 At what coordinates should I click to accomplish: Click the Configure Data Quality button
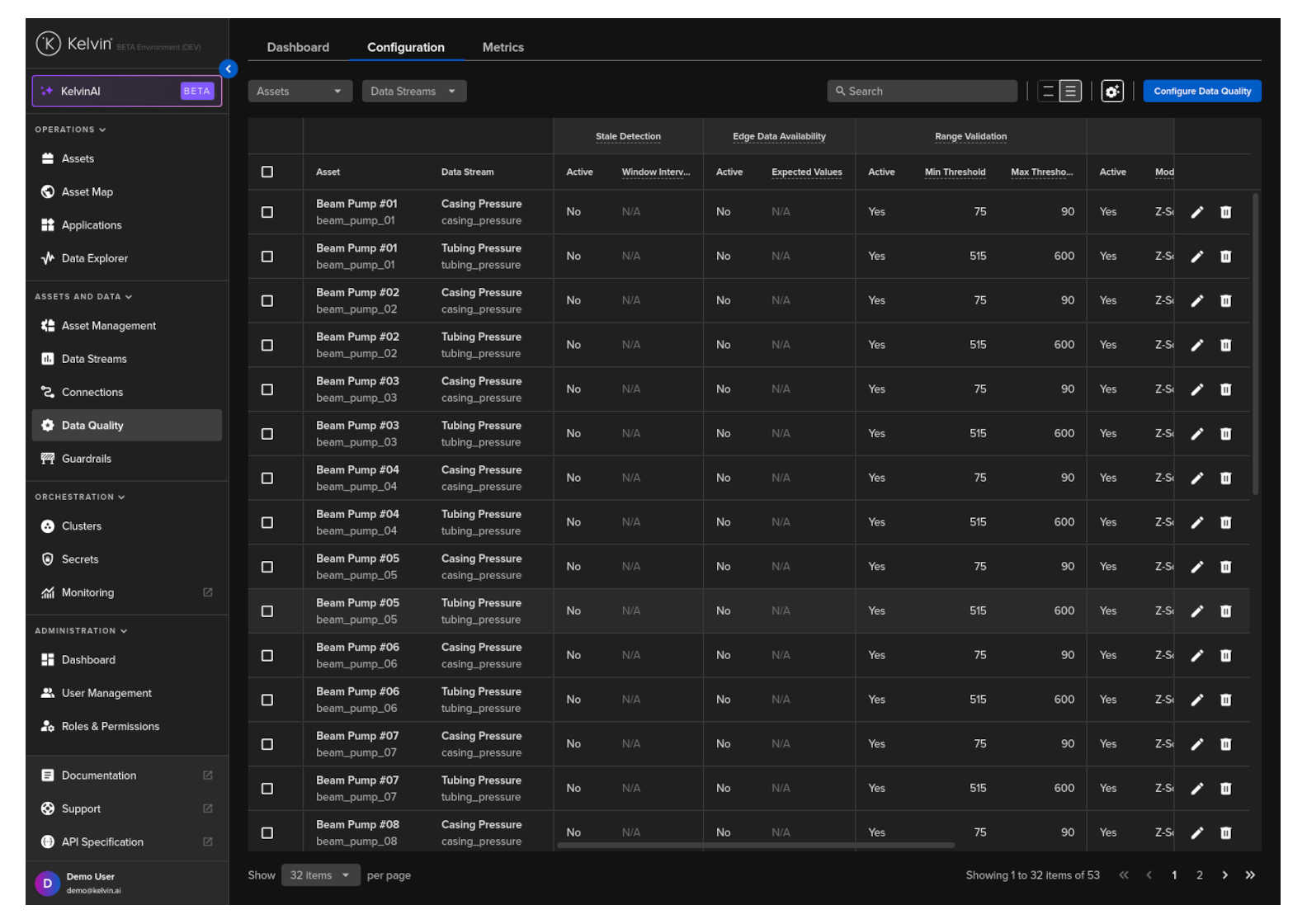tap(1201, 92)
